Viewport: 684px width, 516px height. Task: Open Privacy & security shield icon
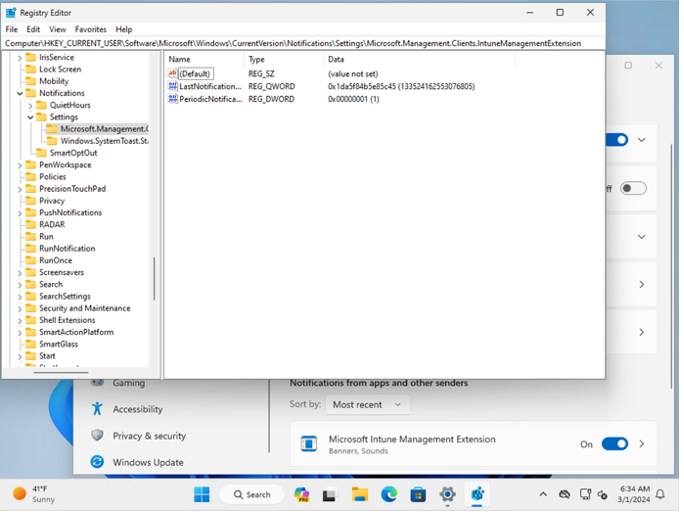(97, 436)
